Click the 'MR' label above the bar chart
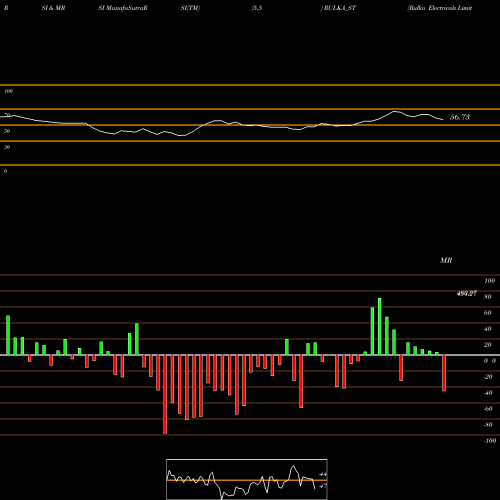500x500 pixels. [446, 260]
